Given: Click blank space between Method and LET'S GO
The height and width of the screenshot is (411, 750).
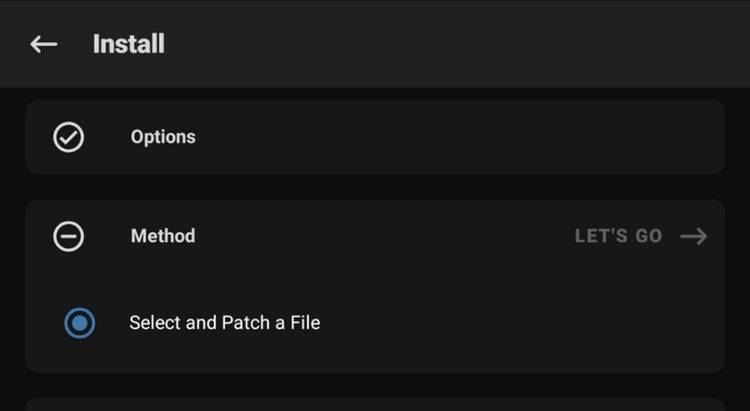Looking at the screenshot, I should coord(380,236).
